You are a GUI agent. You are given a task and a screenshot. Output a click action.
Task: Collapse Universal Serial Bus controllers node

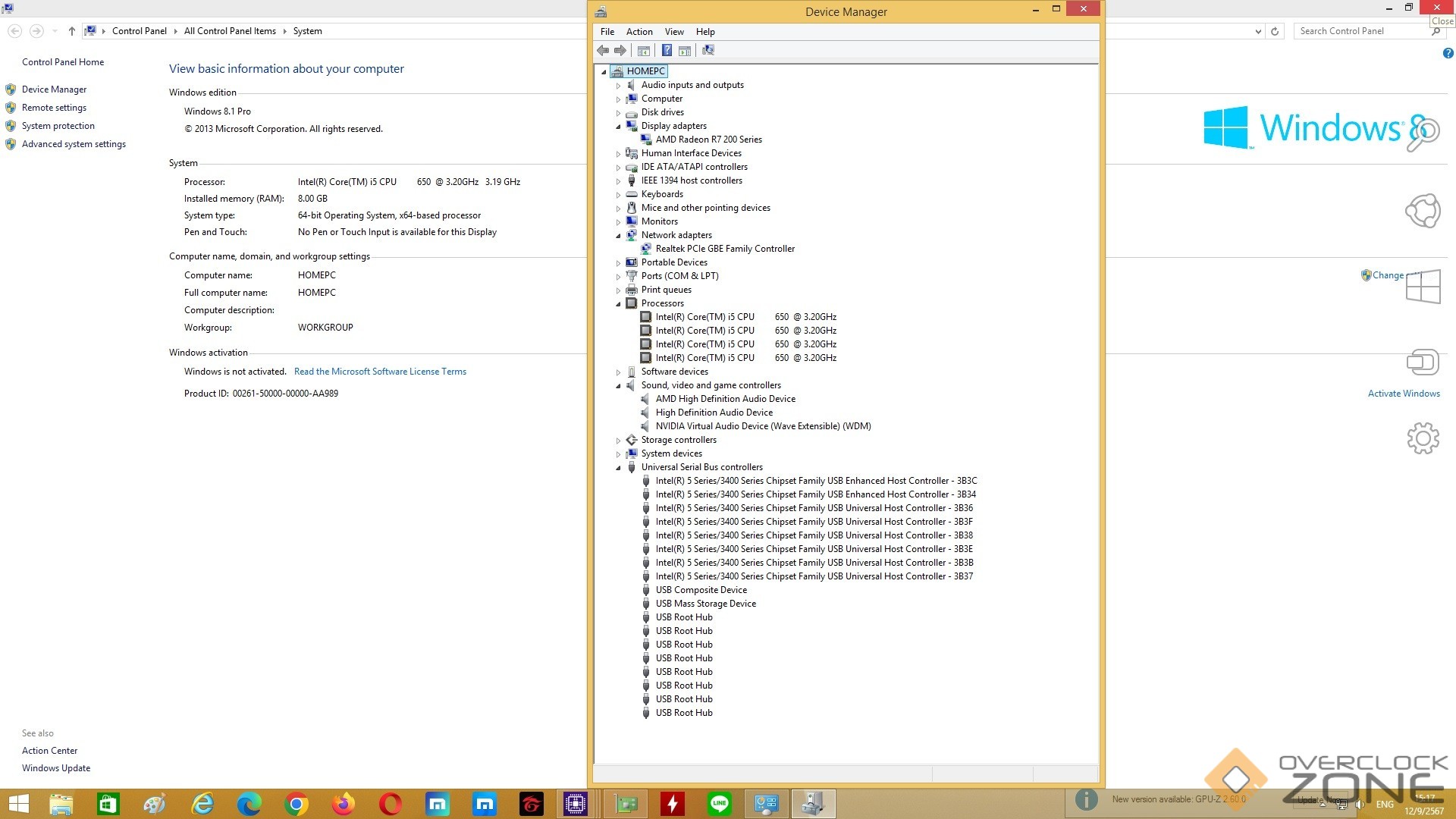click(618, 468)
